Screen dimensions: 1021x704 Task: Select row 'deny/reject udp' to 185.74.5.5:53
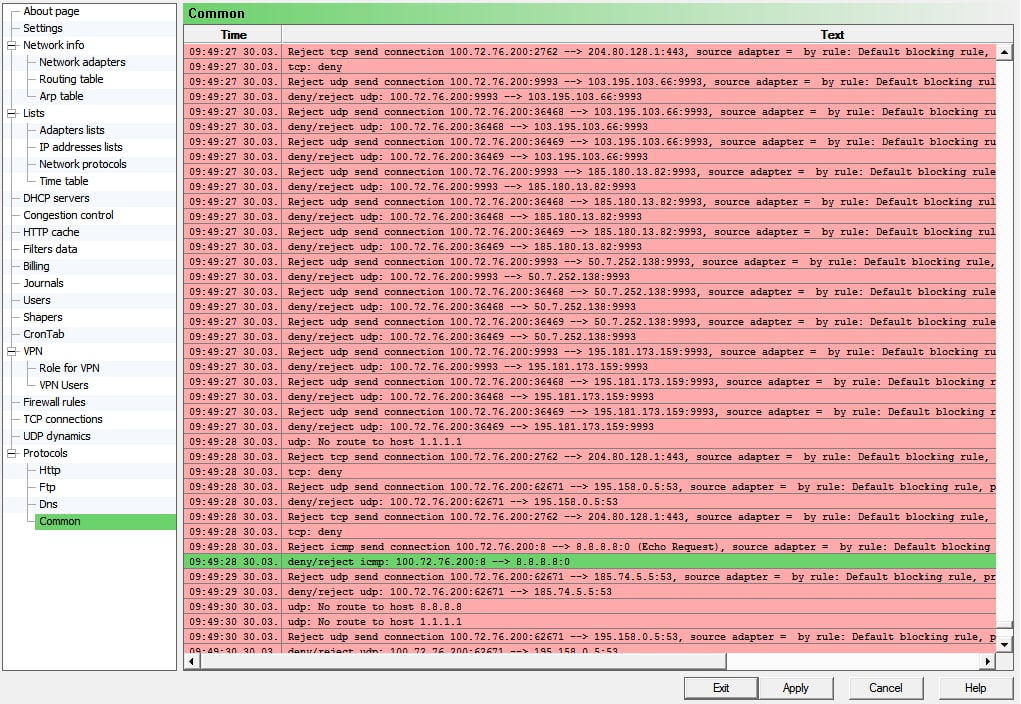click(589, 591)
